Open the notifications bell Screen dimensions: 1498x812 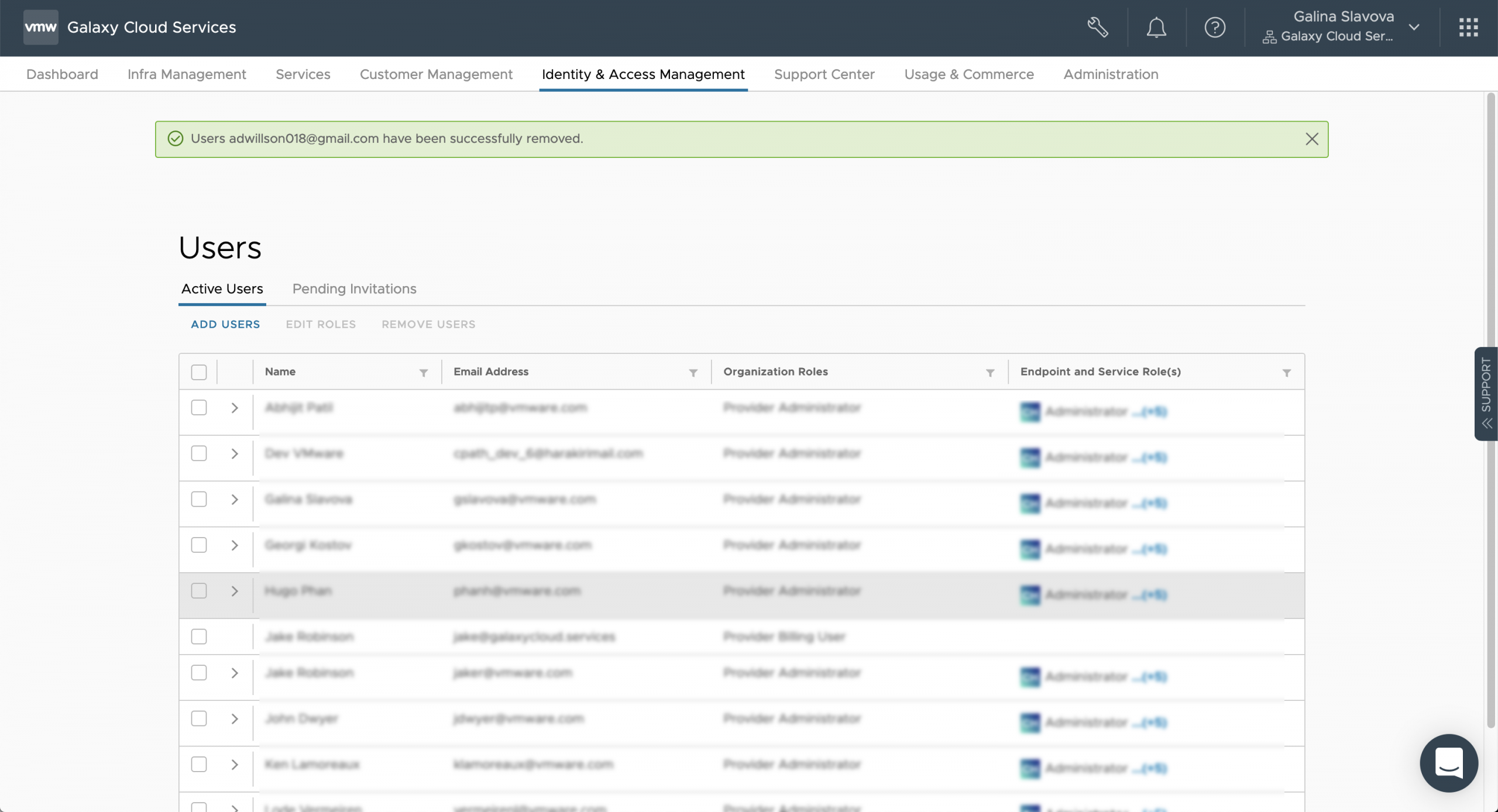1156,27
